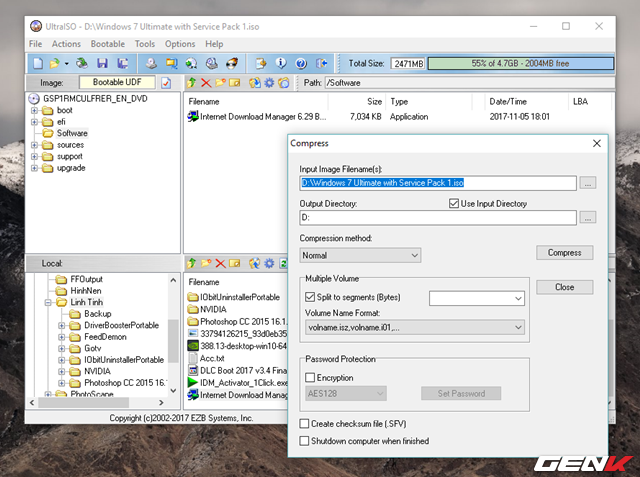Open the dropdown arrow beside Open icon
Screen dimensions: 640x477
[66, 64]
